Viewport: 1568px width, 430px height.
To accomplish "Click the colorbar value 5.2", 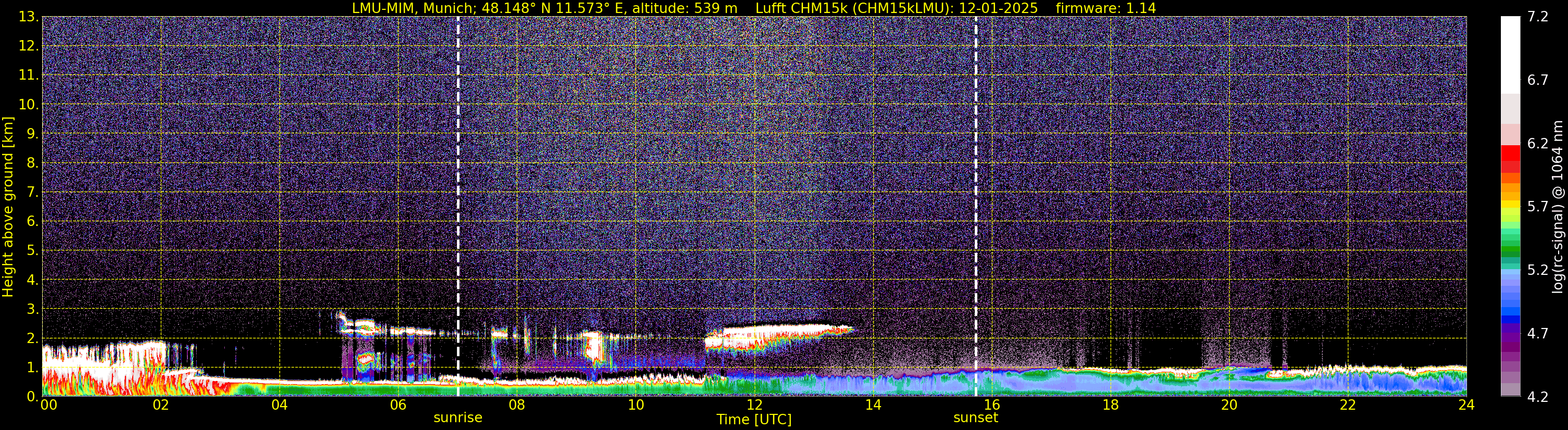I will [1538, 270].
